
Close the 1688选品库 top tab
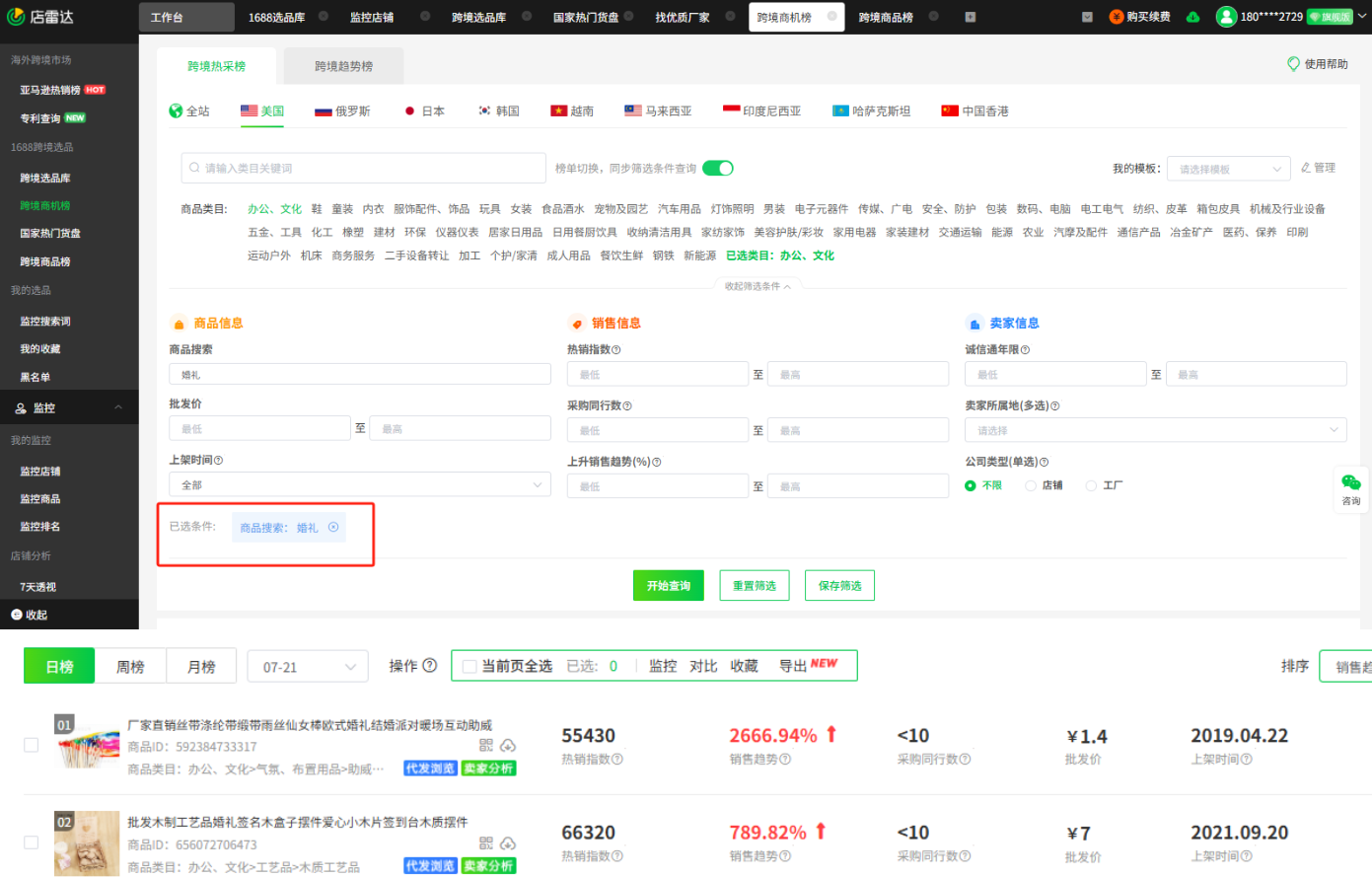click(323, 17)
